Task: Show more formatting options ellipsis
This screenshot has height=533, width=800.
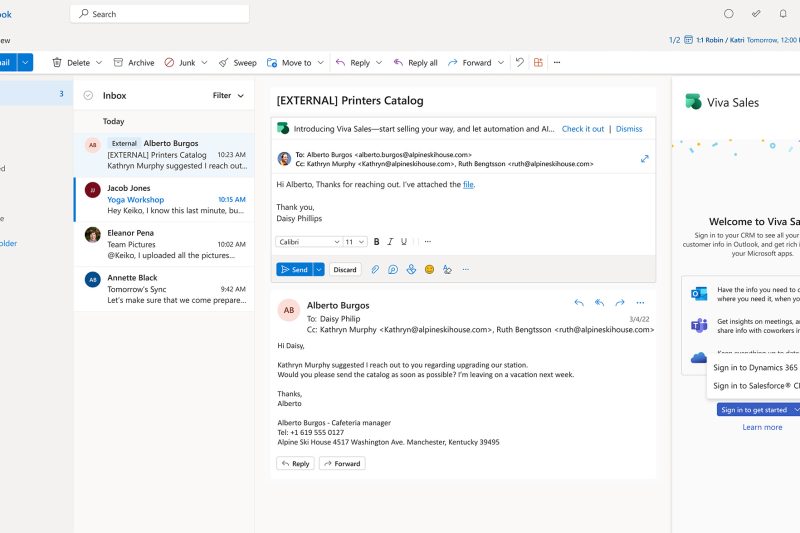Action: tap(428, 242)
